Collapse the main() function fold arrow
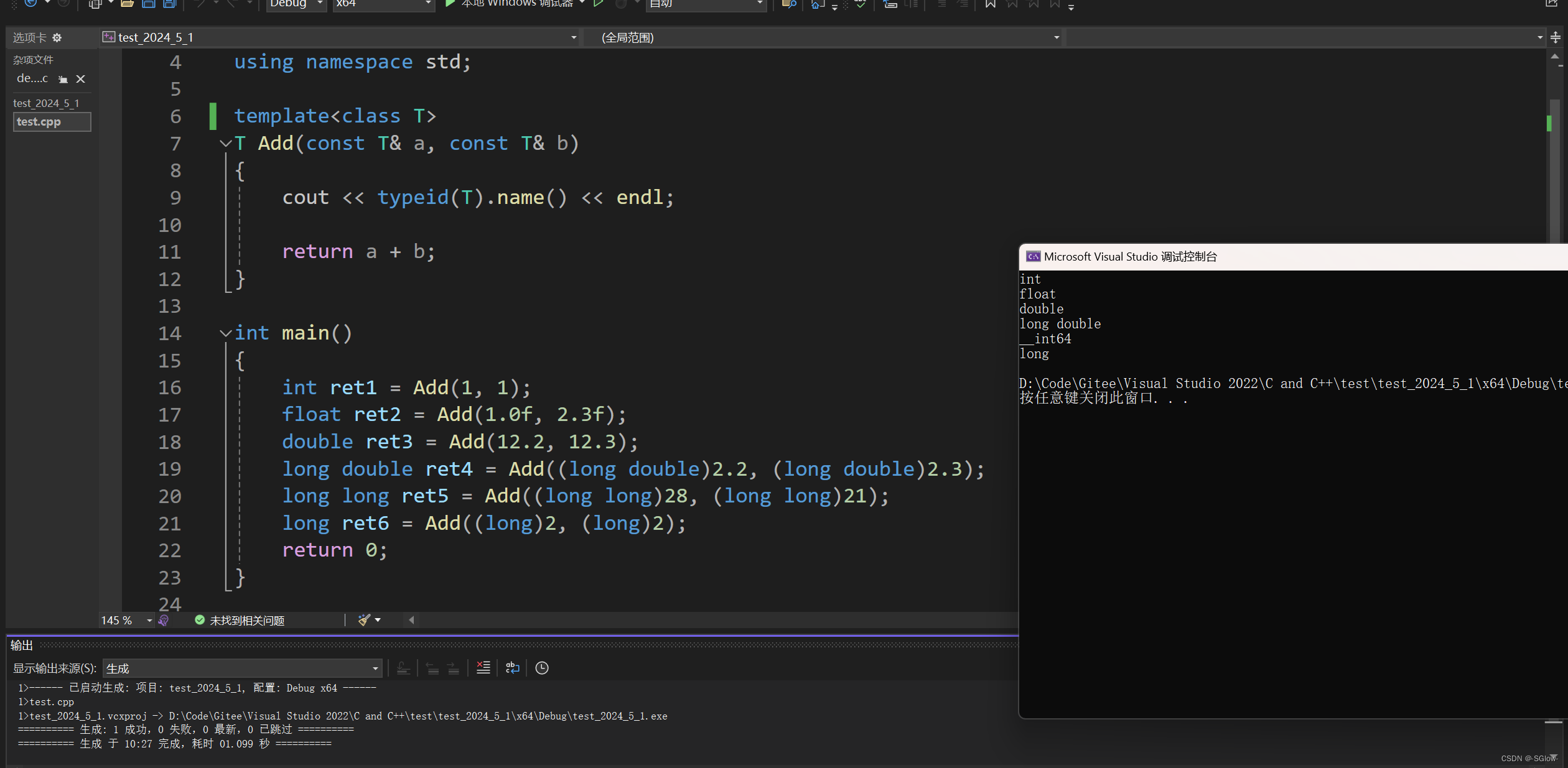 point(225,333)
